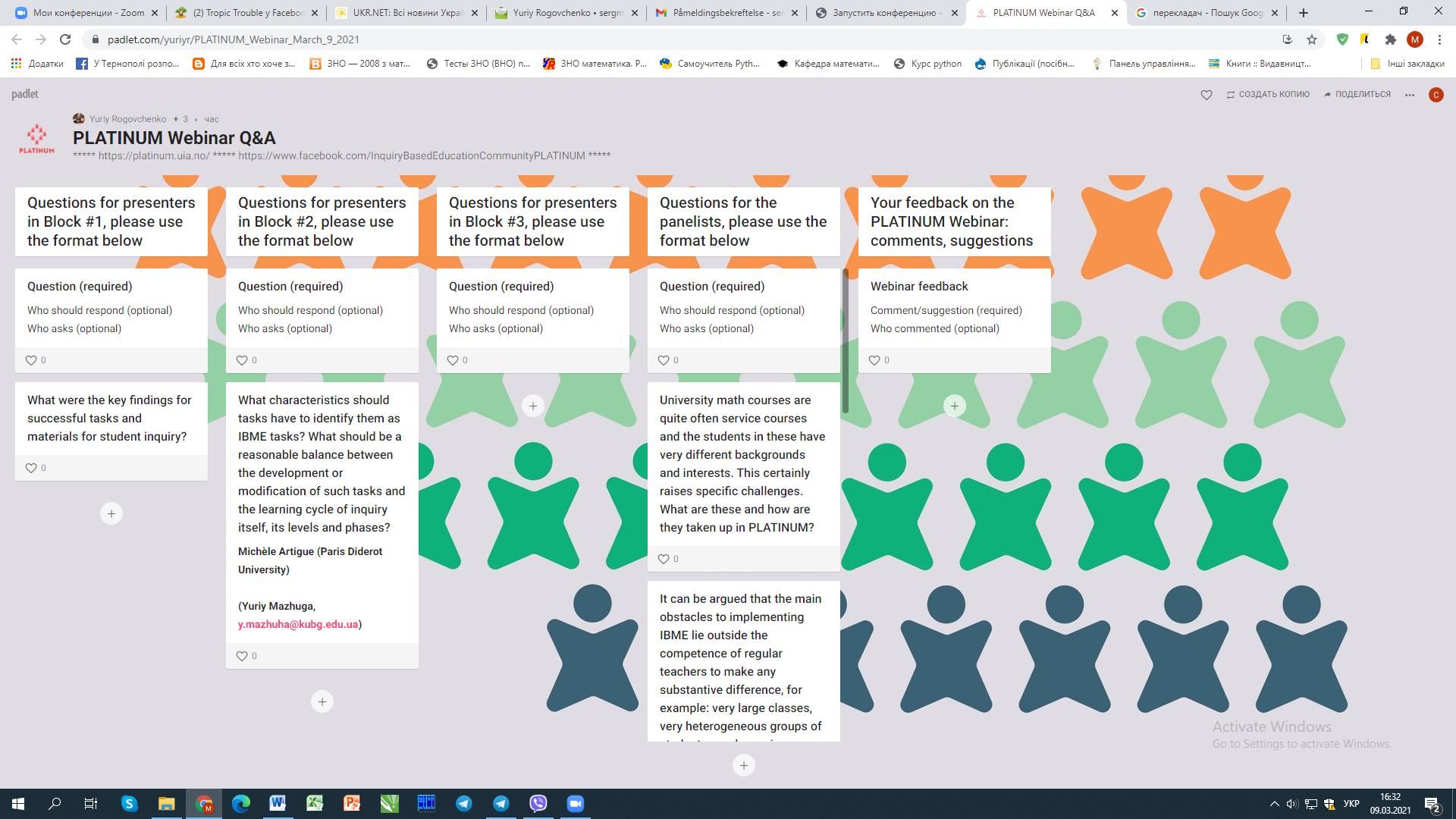This screenshot has width=1456, height=819.
Task: Click the heart icon in the Padlet header
Action: (x=1206, y=94)
